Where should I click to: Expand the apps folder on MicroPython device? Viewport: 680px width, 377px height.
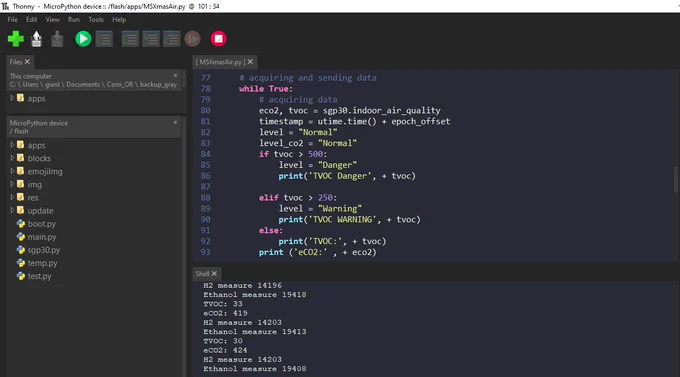[x=12, y=145]
